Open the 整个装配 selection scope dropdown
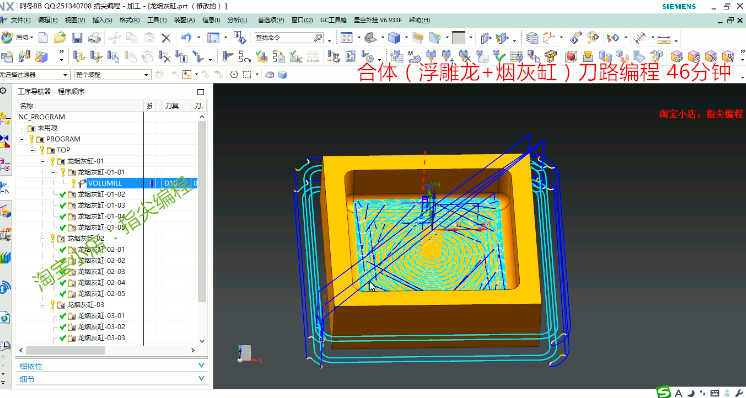Viewport: 746px width, 398px height. coord(113,75)
